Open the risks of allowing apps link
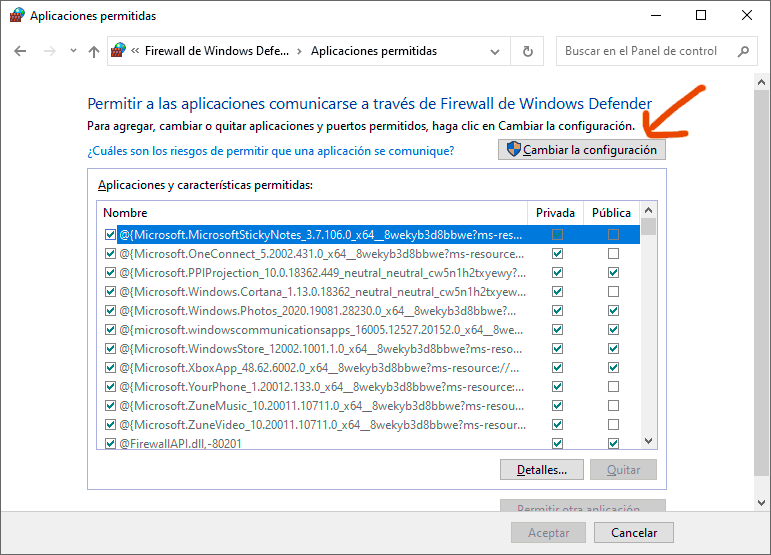The height and width of the screenshot is (555, 771). click(x=270, y=151)
